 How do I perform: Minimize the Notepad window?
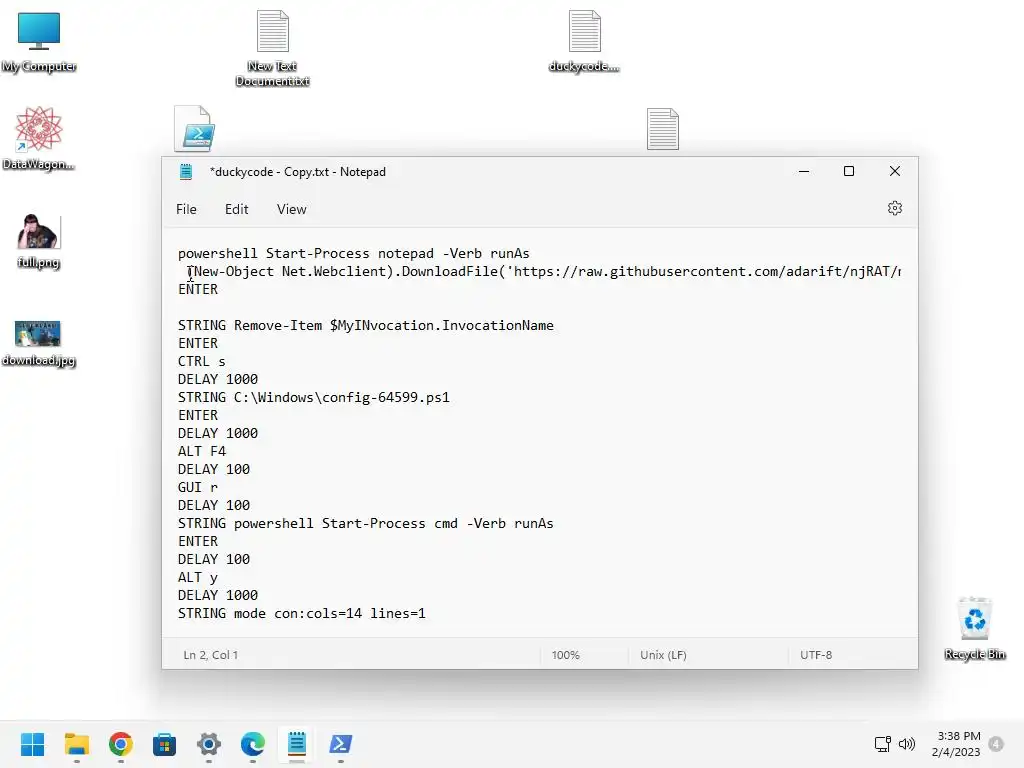pyautogui.click(x=804, y=171)
